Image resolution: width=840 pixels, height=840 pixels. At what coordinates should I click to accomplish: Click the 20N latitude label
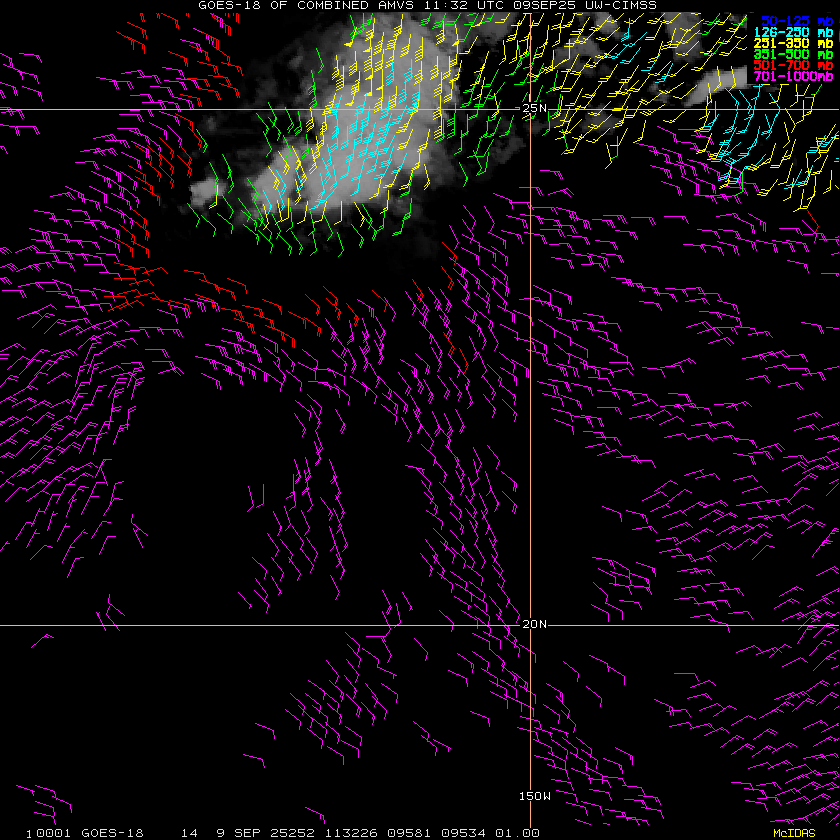click(x=535, y=624)
